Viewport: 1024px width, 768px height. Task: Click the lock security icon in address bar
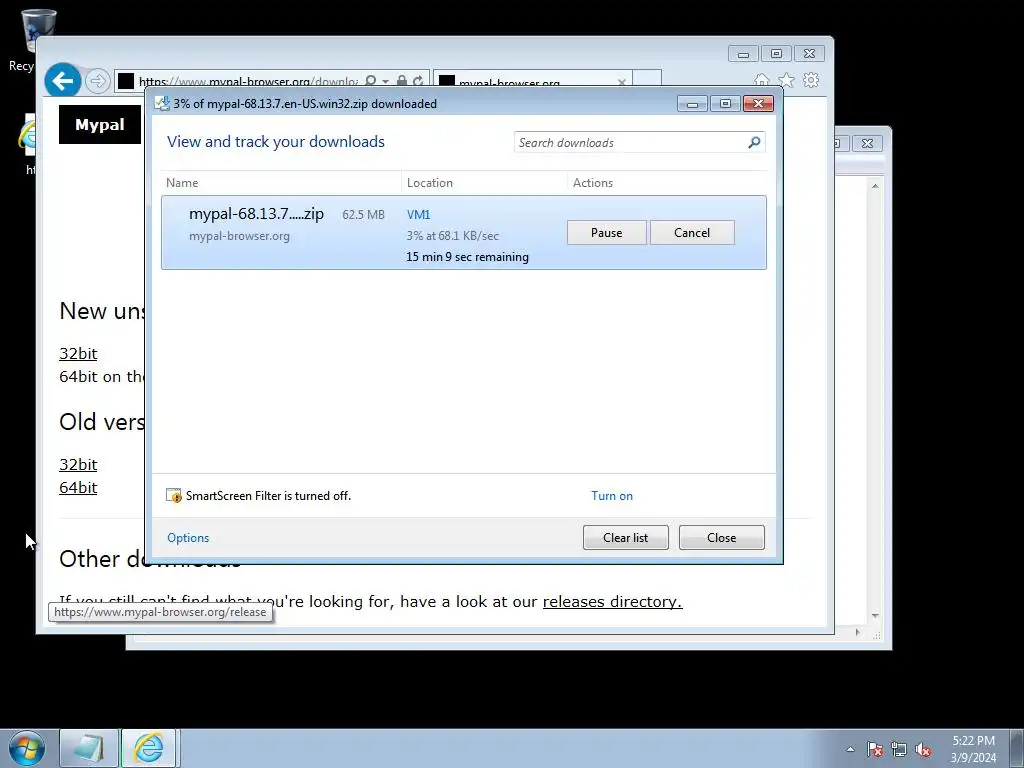point(402,81)
